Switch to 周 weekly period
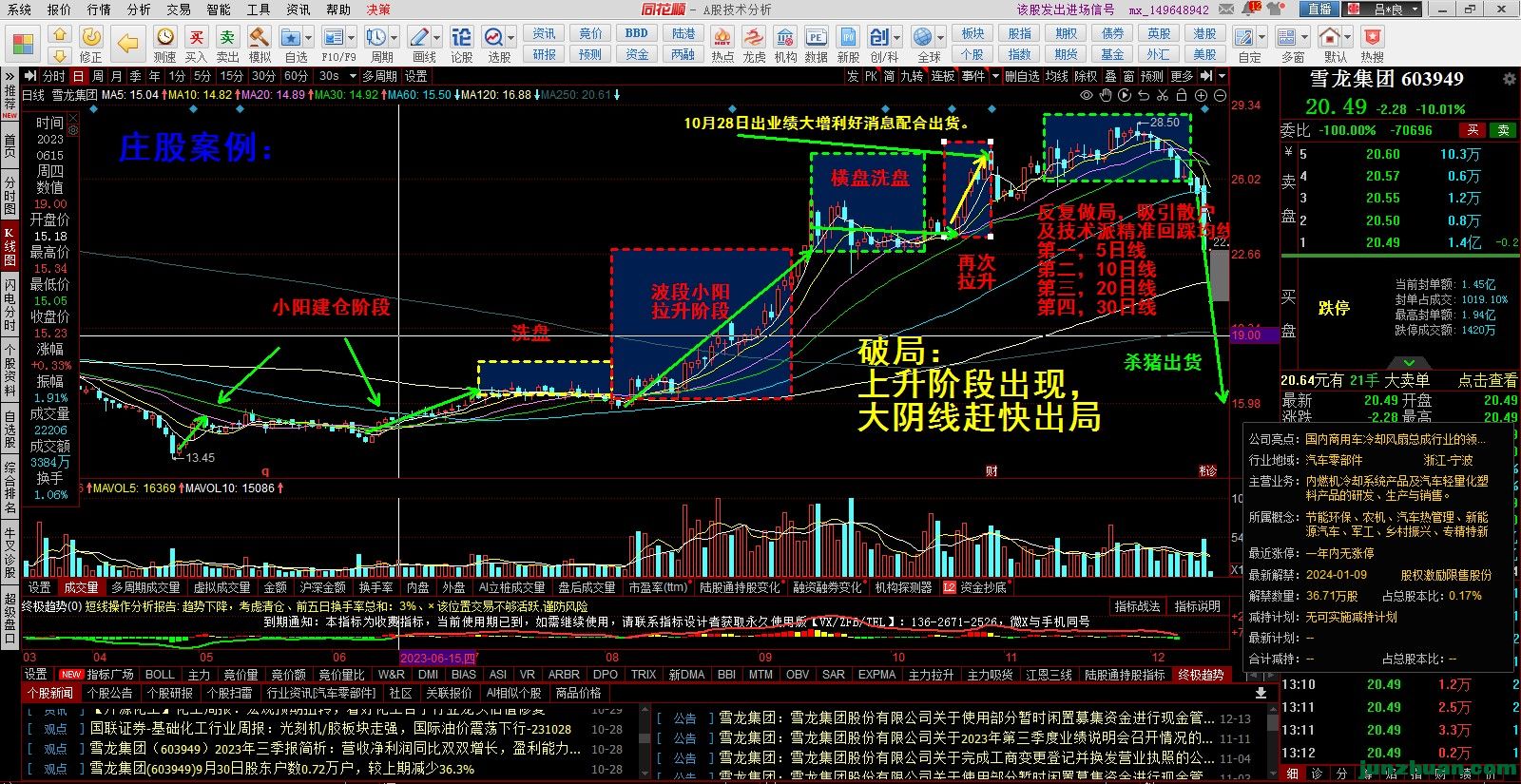Screen dimensions: 1521x784 [x=97, y=76]
